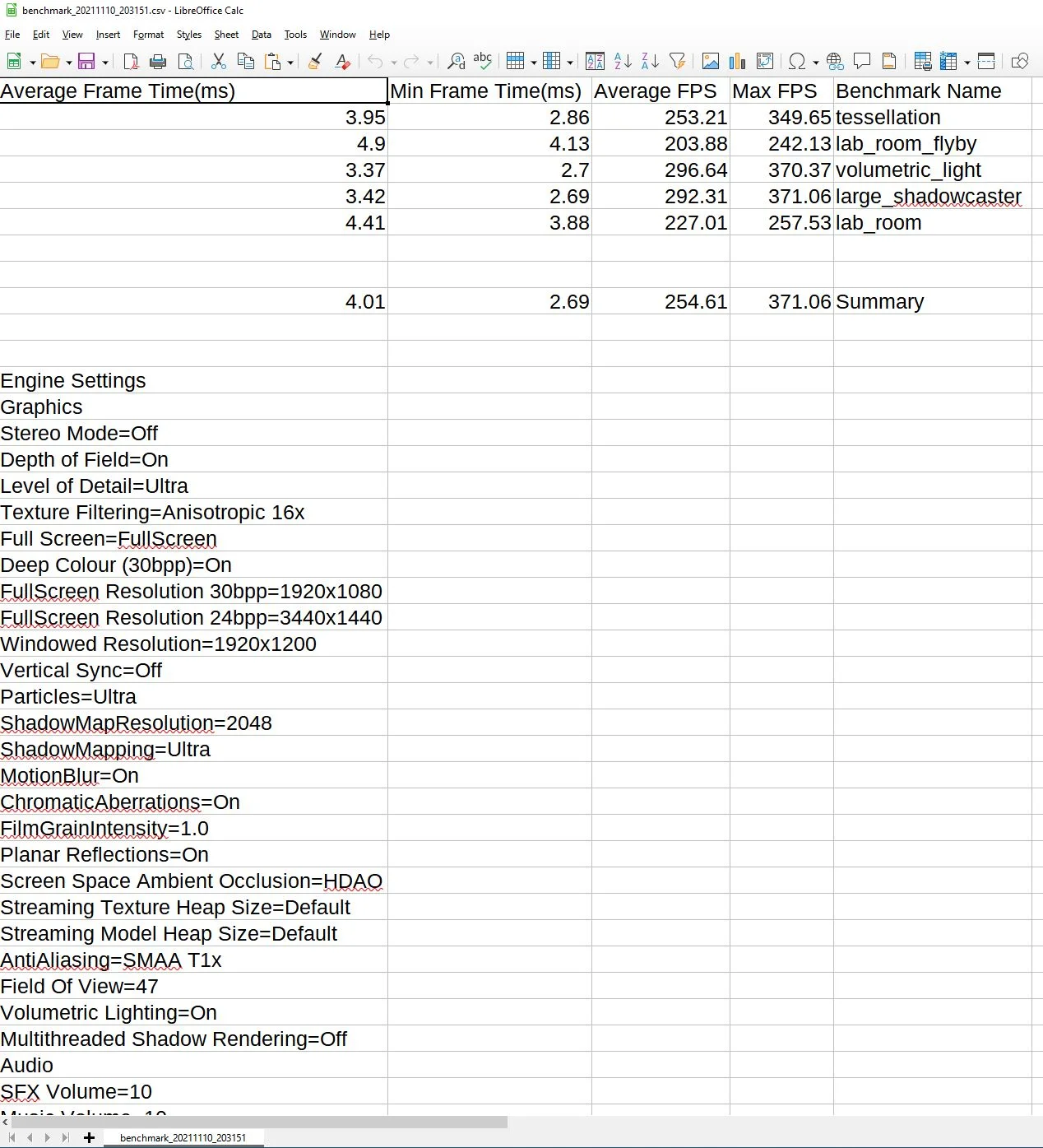1043x1148 pixels.
Task: Export directly as PDF
Action: 131,62
